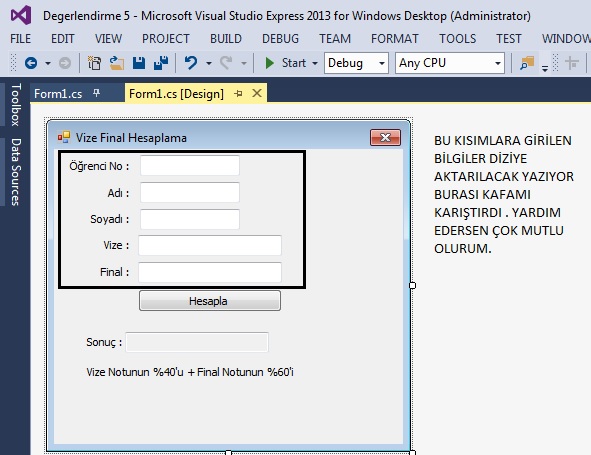Toggle pin on the Form1.cs [Design] tab

tap(238, 93)
